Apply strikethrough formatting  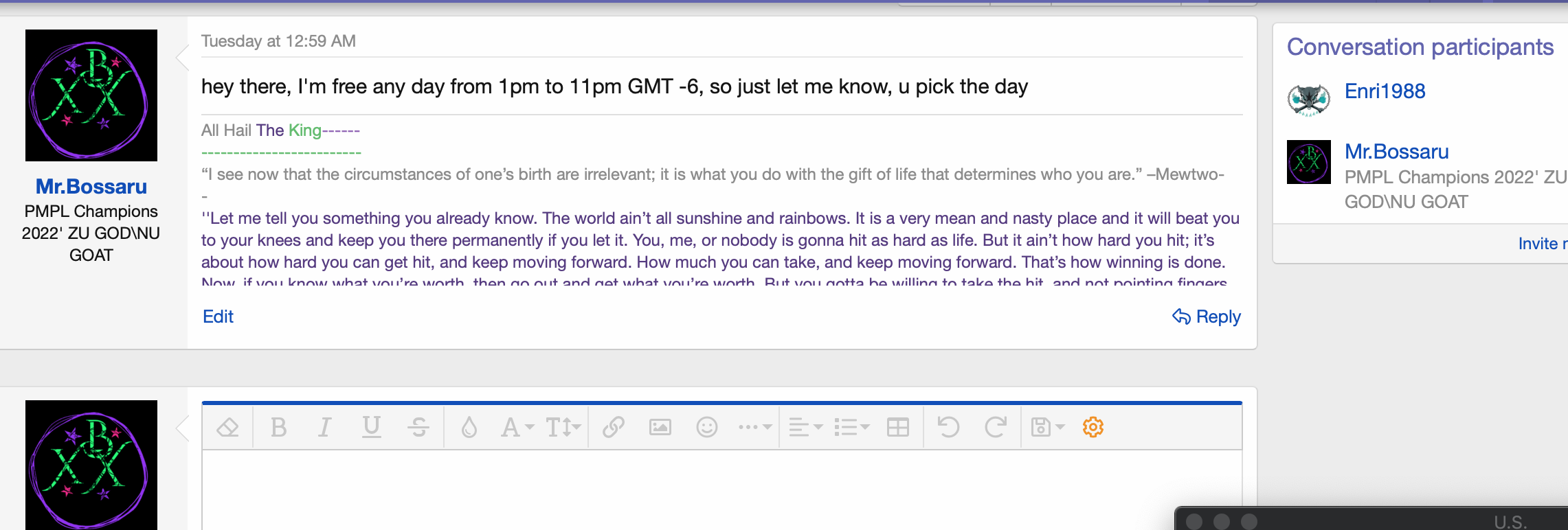pyautogui.click(x=418, y=428)
